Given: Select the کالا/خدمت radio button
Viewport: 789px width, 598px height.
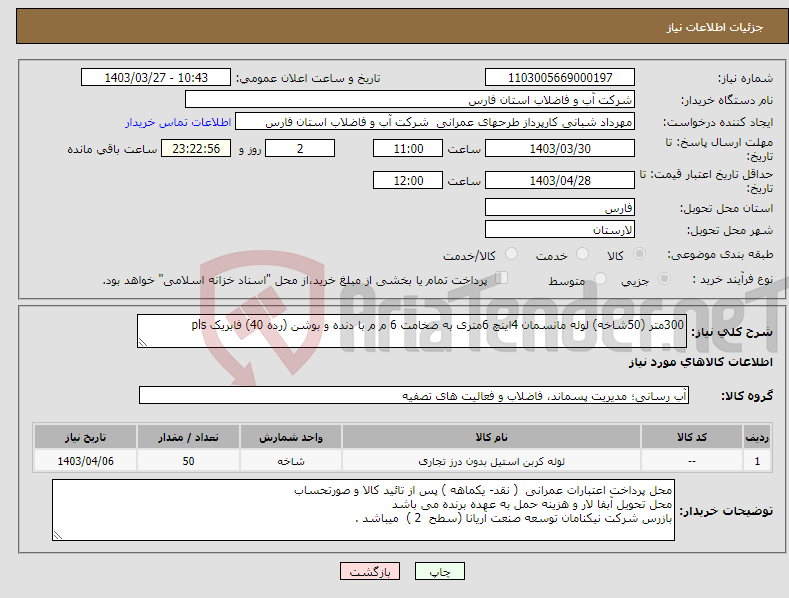Looking at the screenshot, I should [x=511, y=254].
